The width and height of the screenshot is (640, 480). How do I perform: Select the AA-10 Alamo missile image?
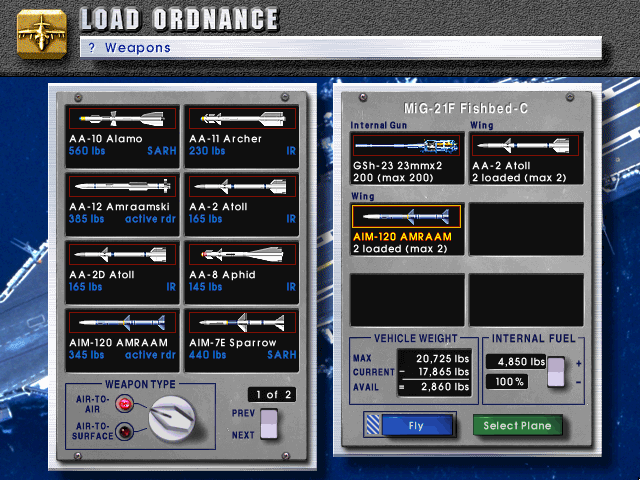[122, 119]
